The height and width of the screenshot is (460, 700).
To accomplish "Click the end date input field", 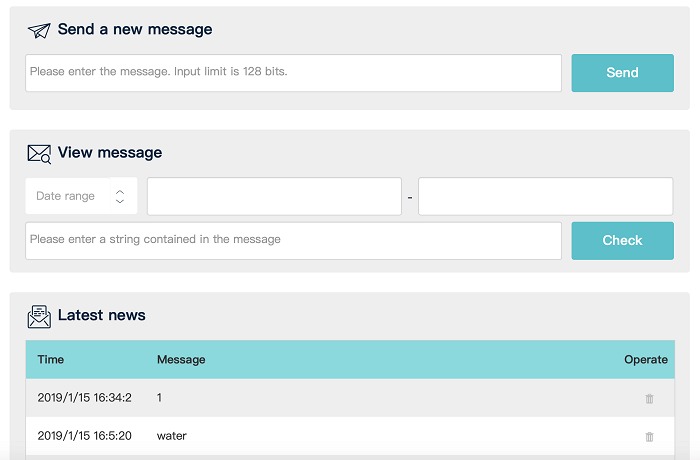I will pos(545,196).
